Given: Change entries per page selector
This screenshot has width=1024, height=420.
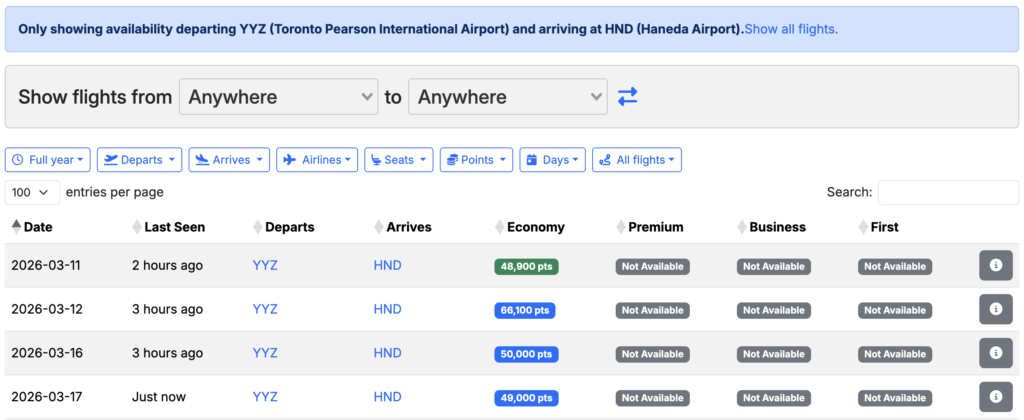Looking at the screenshot, I should [x=32, y=192].
